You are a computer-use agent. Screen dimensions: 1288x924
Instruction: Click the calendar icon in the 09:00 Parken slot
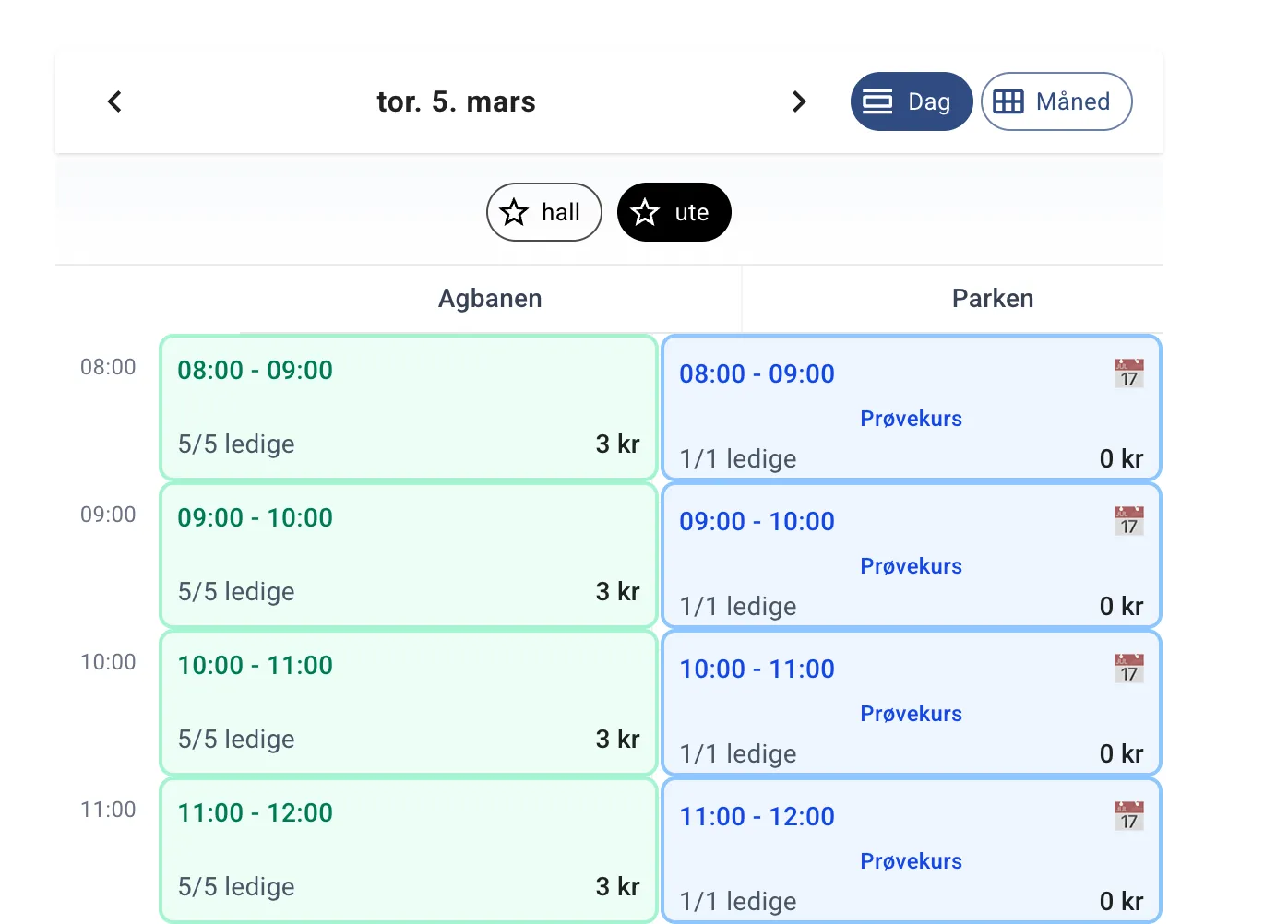1127,520
